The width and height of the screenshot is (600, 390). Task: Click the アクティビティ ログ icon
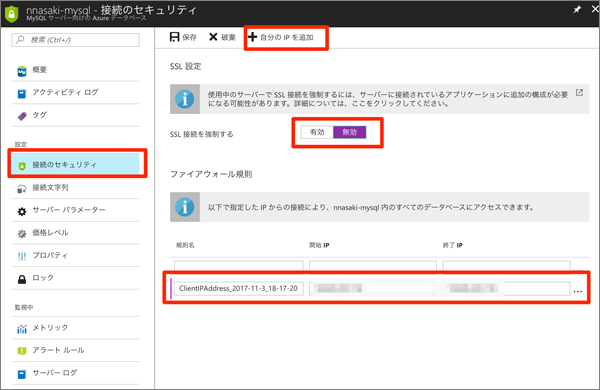[x=22, y=93]
